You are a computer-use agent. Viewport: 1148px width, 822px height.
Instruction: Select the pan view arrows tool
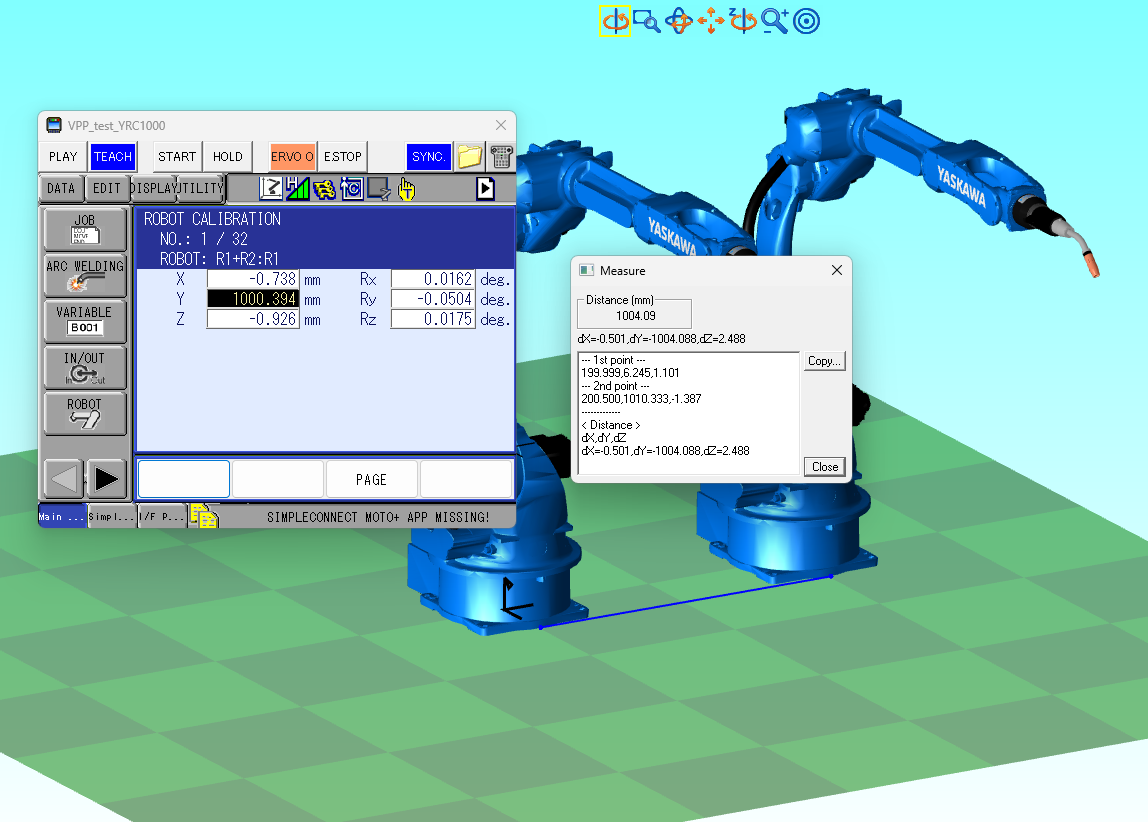tap(711, 21)
